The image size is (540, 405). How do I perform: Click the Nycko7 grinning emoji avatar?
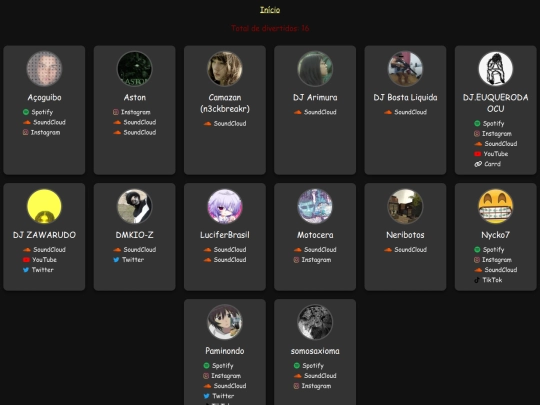[x=496, y=206]
